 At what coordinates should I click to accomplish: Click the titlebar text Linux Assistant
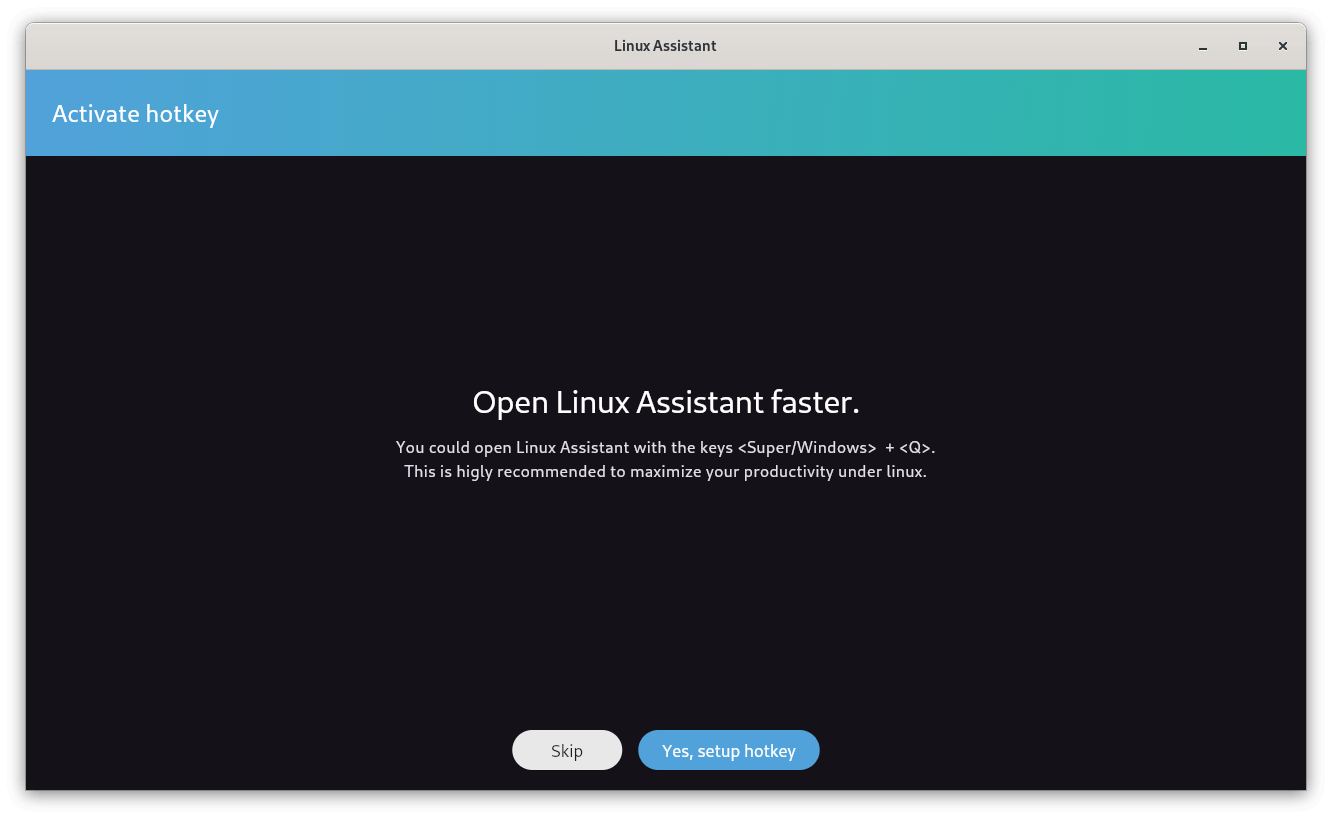click(x=665, y=45)
